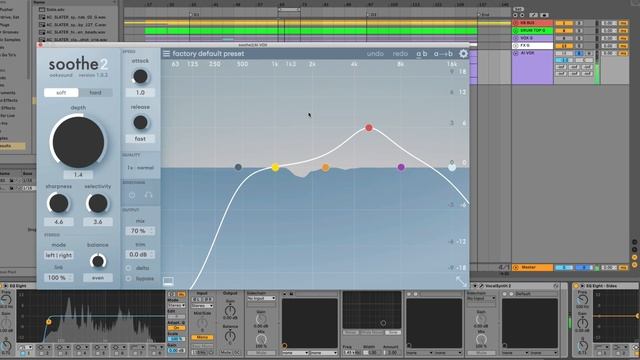Click the EQ Eight Scale percentage field

click(x=176, y=339)
